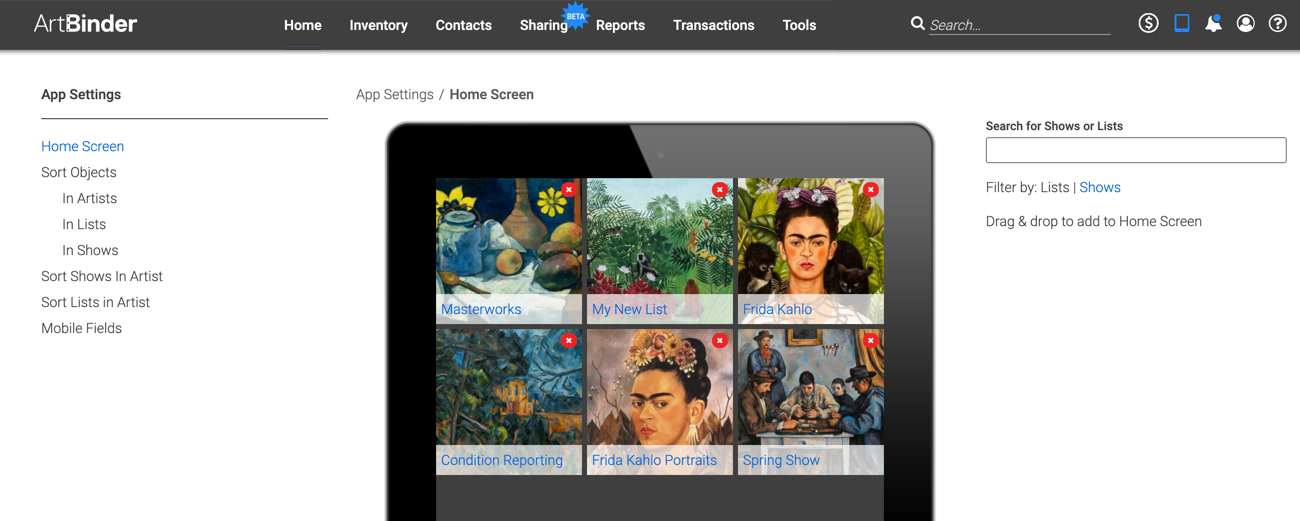This screenshot has width=1300, height=521.
Task: Click the Spring Show label
Action: click(x=781, y=460)
